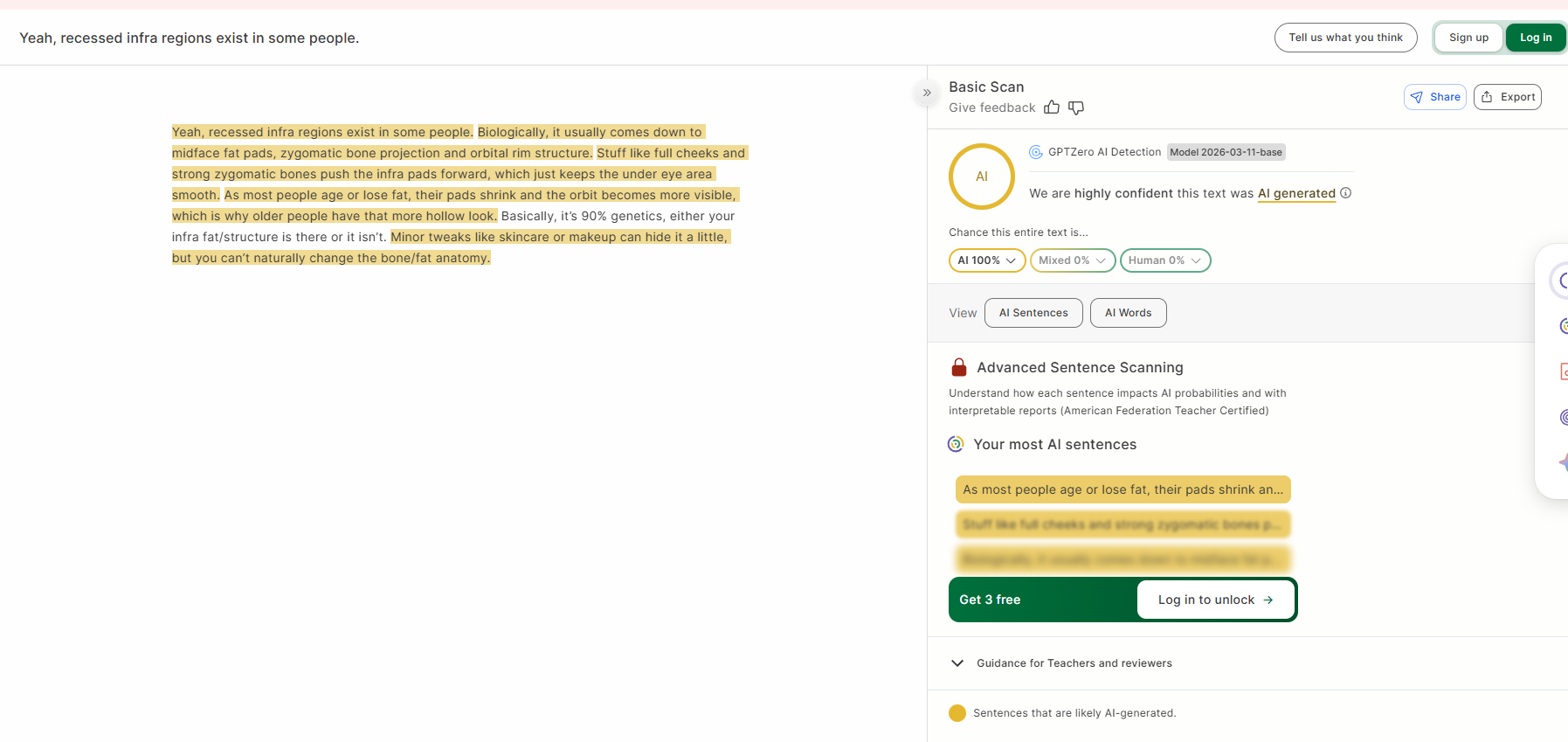Click the yellow likely AI-generated legend dot
This screenshot has height=742, width=1568.
click(x=957, y=713)
